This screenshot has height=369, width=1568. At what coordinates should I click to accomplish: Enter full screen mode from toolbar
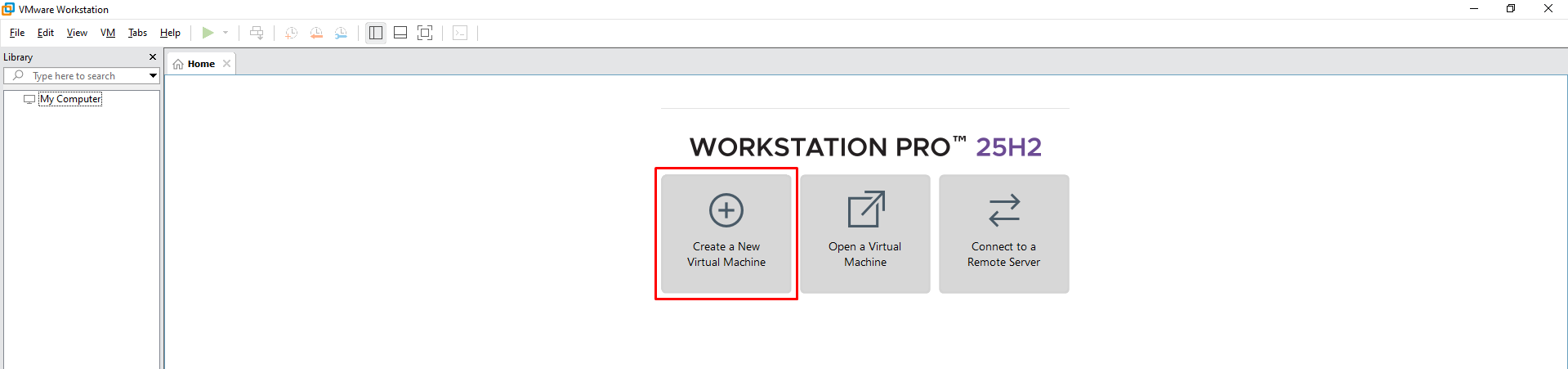coord(425,33)
